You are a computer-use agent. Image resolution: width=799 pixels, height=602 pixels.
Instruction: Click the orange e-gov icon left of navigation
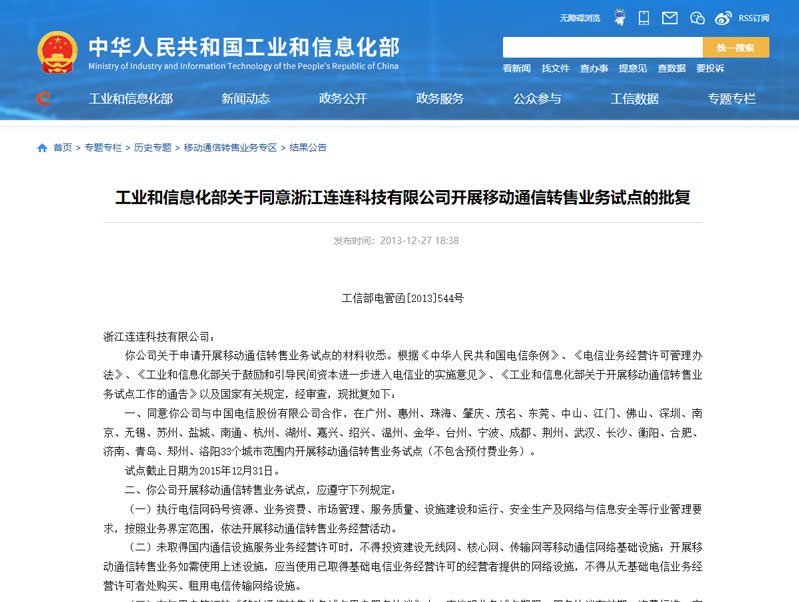coord(44,98)
